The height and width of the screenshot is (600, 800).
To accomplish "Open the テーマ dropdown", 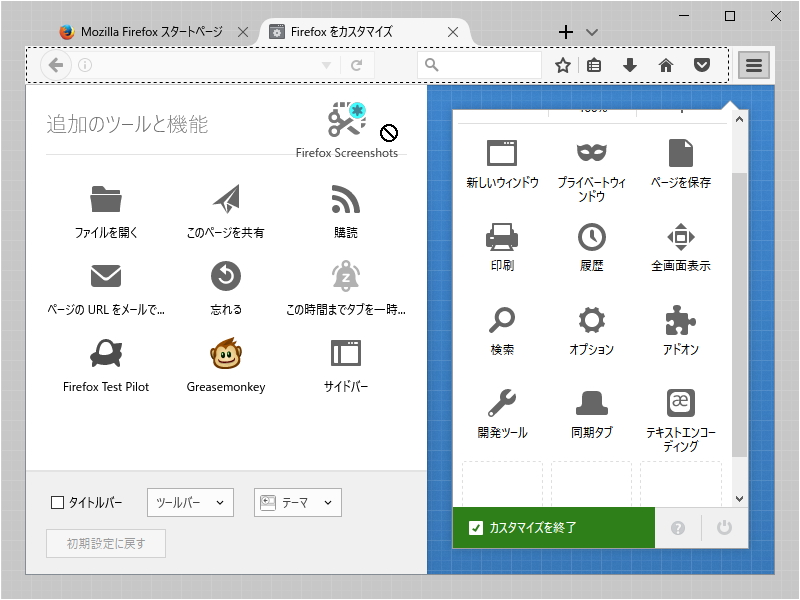I will [299, 502].
